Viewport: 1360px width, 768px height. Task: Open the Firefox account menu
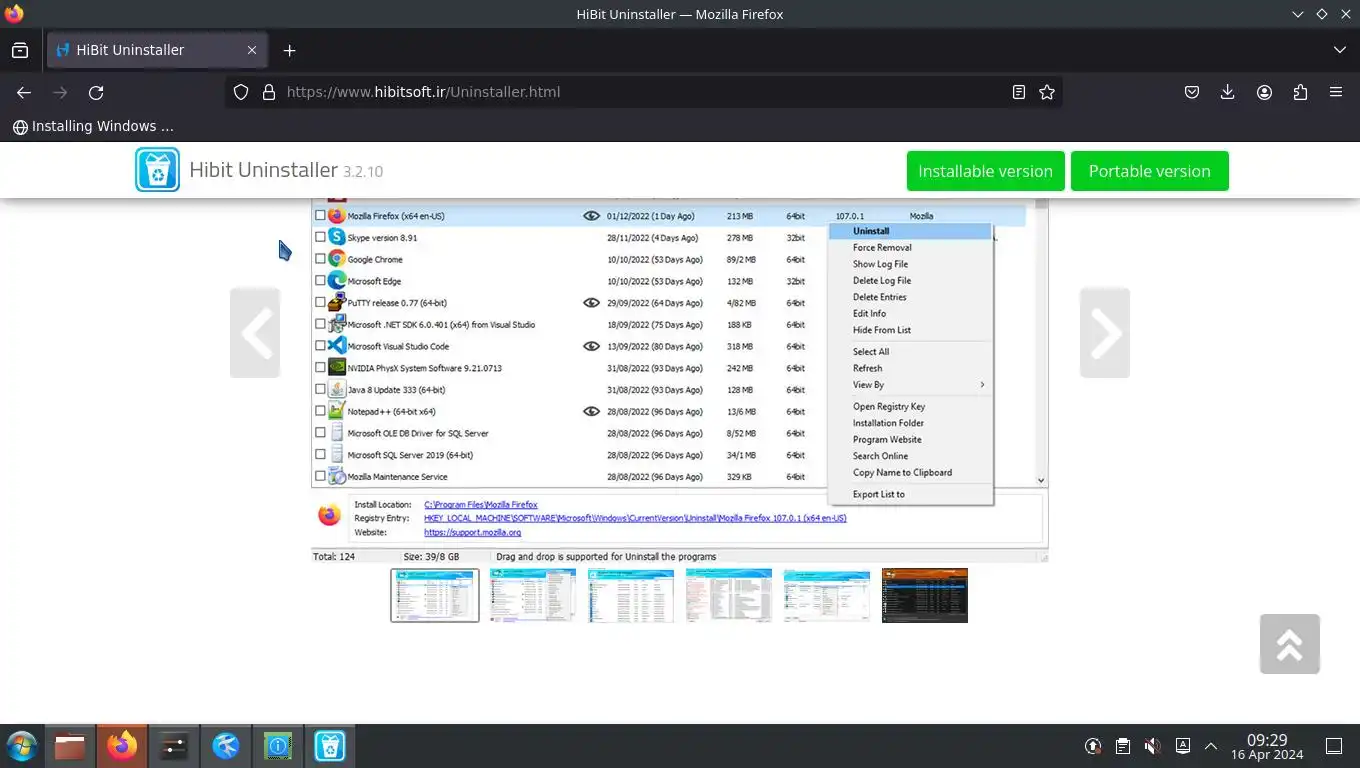(x=1264, y=92)
